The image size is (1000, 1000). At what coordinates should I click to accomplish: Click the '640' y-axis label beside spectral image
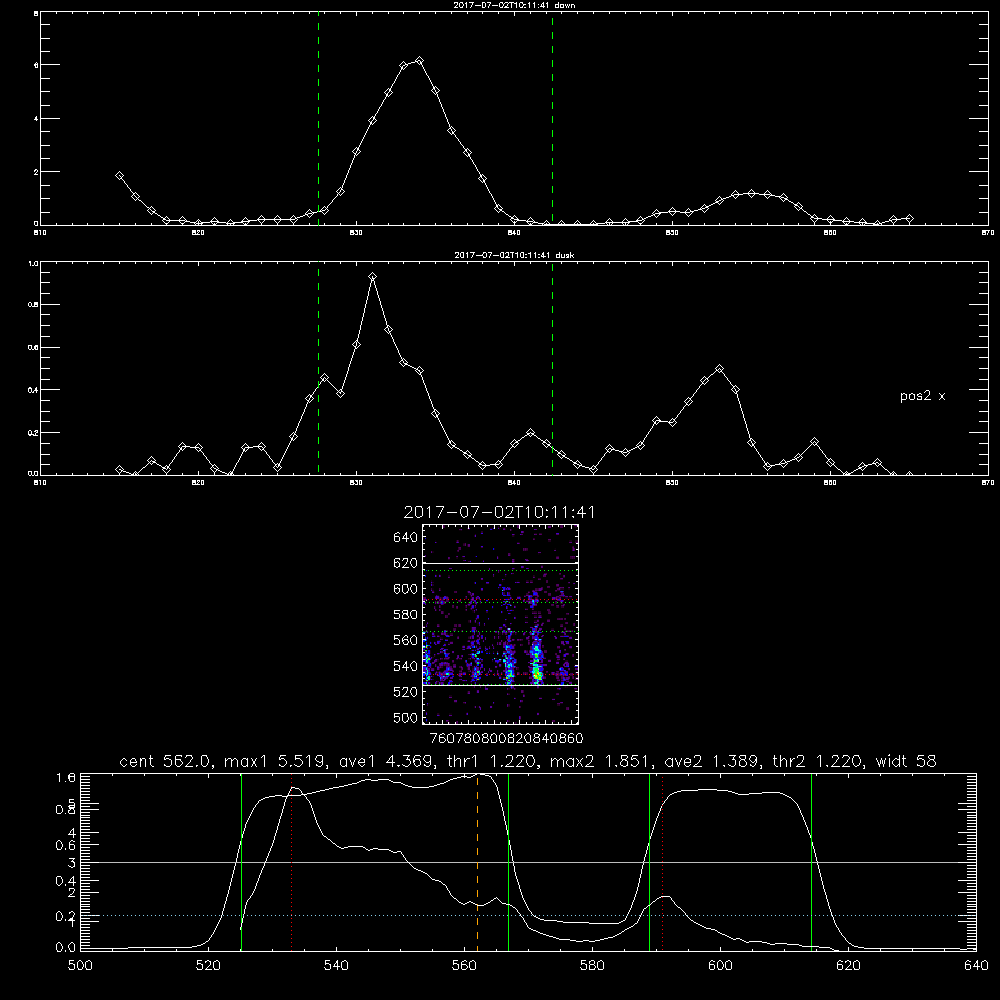pyautogui.click(x=406, y=538)
